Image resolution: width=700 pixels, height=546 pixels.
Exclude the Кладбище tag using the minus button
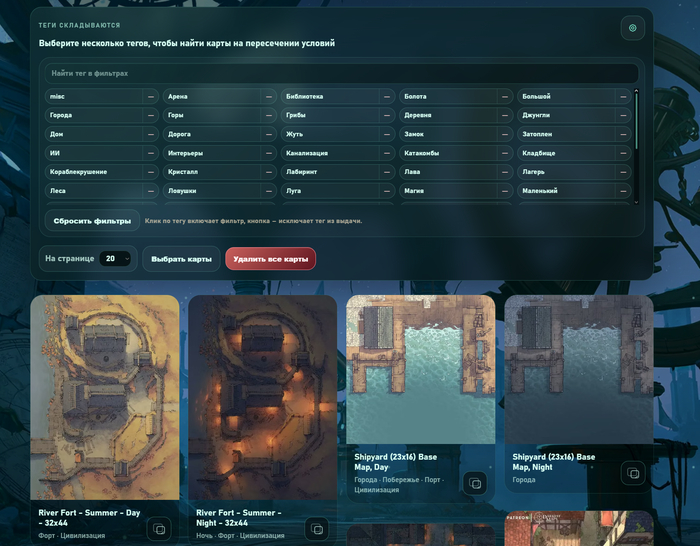click(623, 153)
